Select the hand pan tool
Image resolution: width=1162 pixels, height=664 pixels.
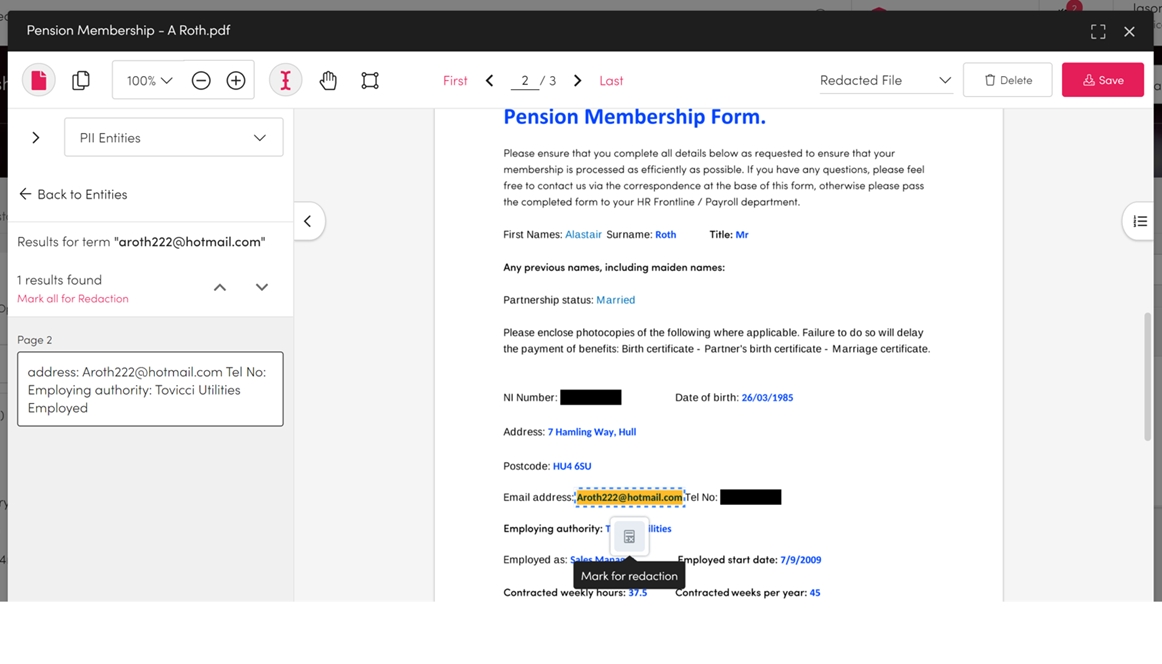(x=328, y=80)
